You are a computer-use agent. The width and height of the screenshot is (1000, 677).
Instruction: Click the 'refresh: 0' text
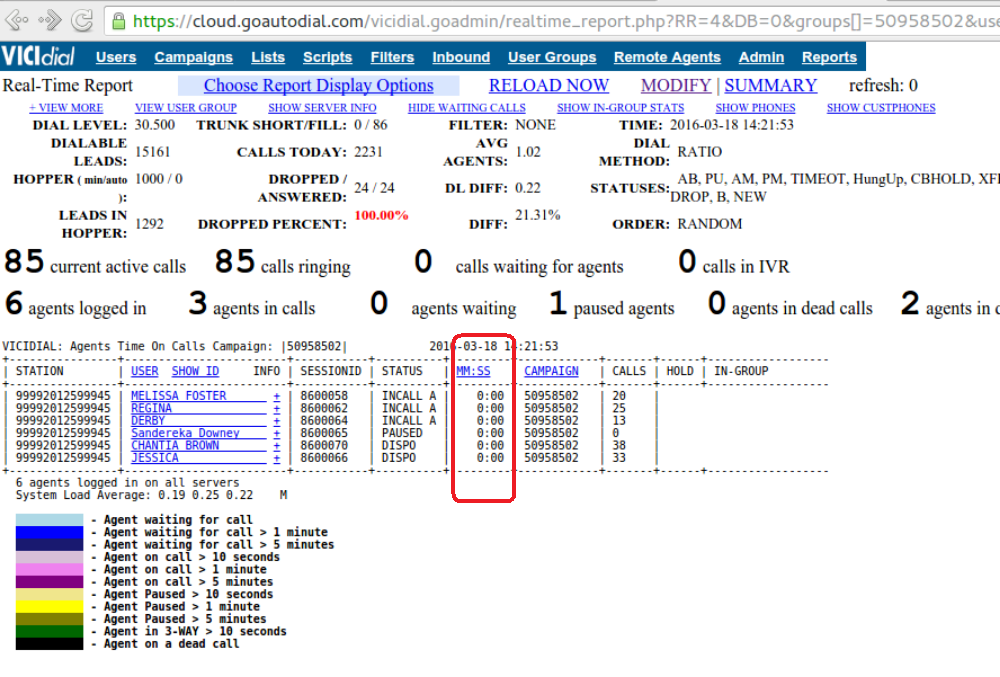point(883,85)
